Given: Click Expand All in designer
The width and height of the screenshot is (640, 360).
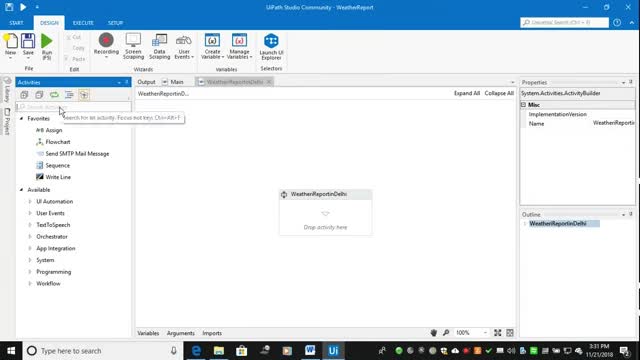Looking at the screenshot, I should [x=467, y=93].
